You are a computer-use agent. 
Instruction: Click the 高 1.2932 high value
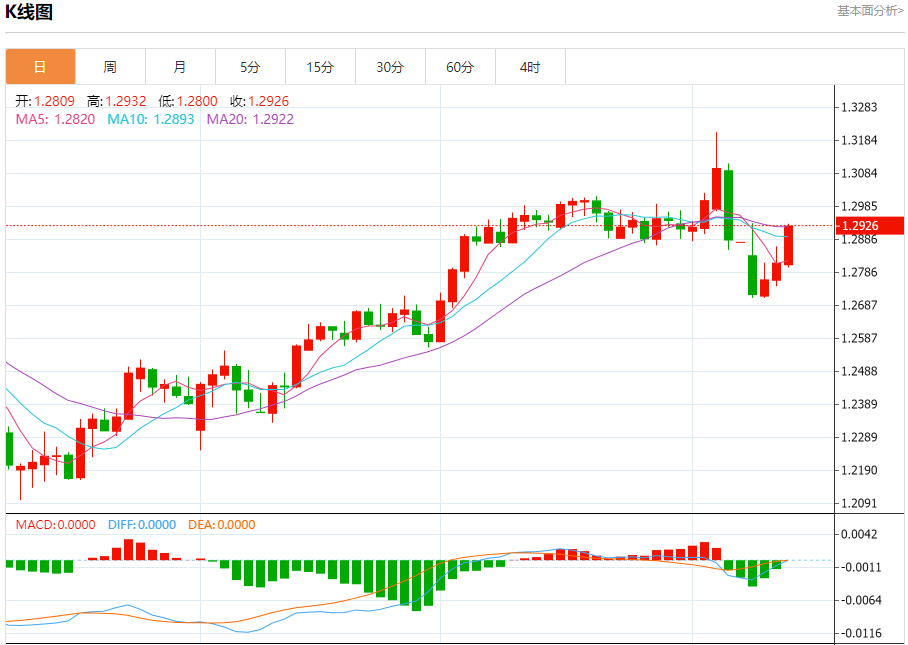pyautogui.click(x=116, y=101)
